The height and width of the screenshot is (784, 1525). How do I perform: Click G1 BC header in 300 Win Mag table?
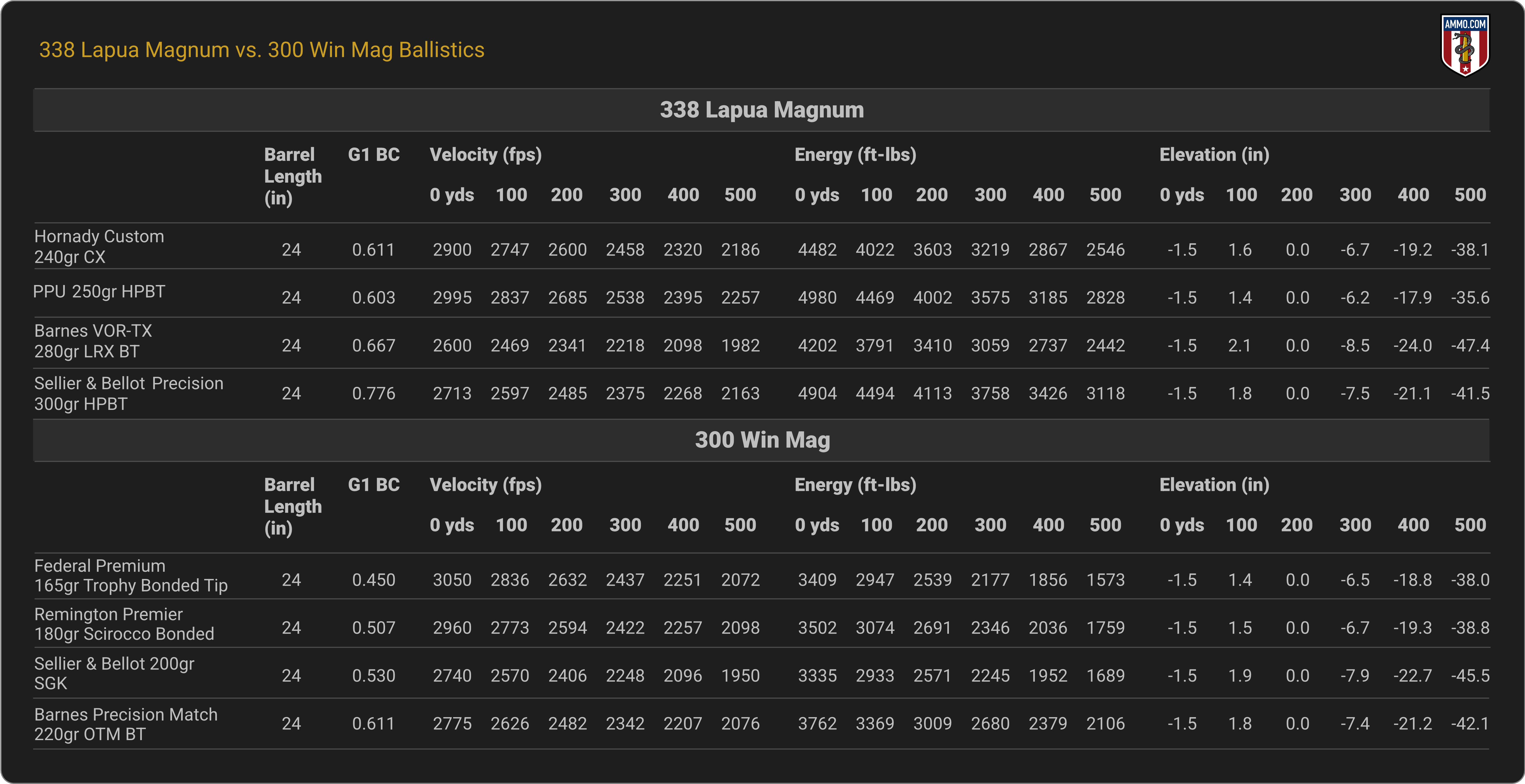(x=374, y=485)
